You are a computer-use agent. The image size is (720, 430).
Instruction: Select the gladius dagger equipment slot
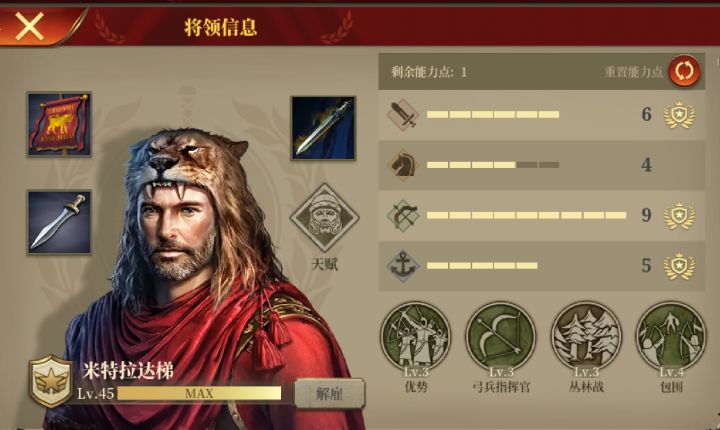click(x=59, y=222)
